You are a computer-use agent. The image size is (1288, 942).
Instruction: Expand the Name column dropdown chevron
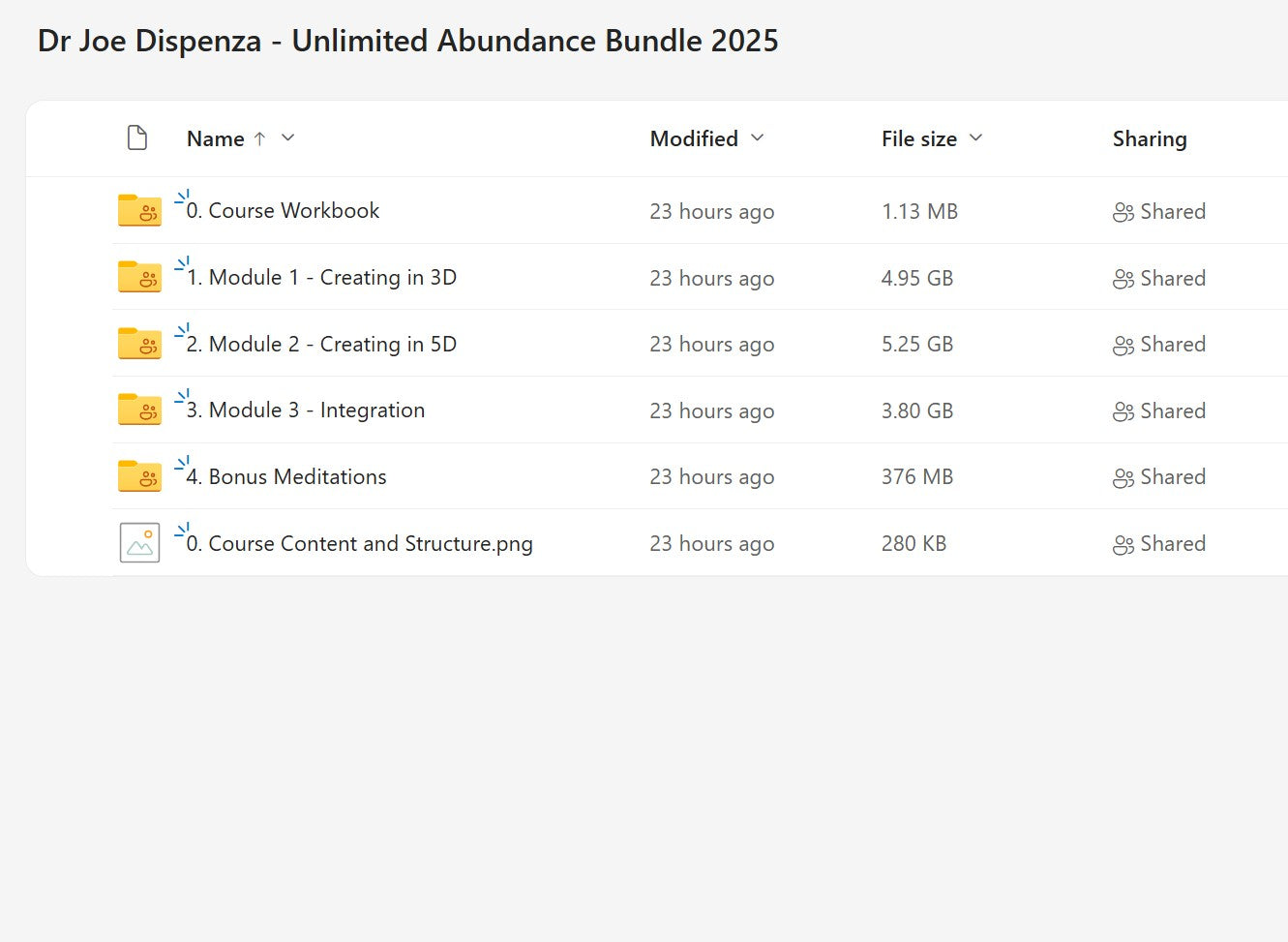pyautogui.click(x=287, y=138)
